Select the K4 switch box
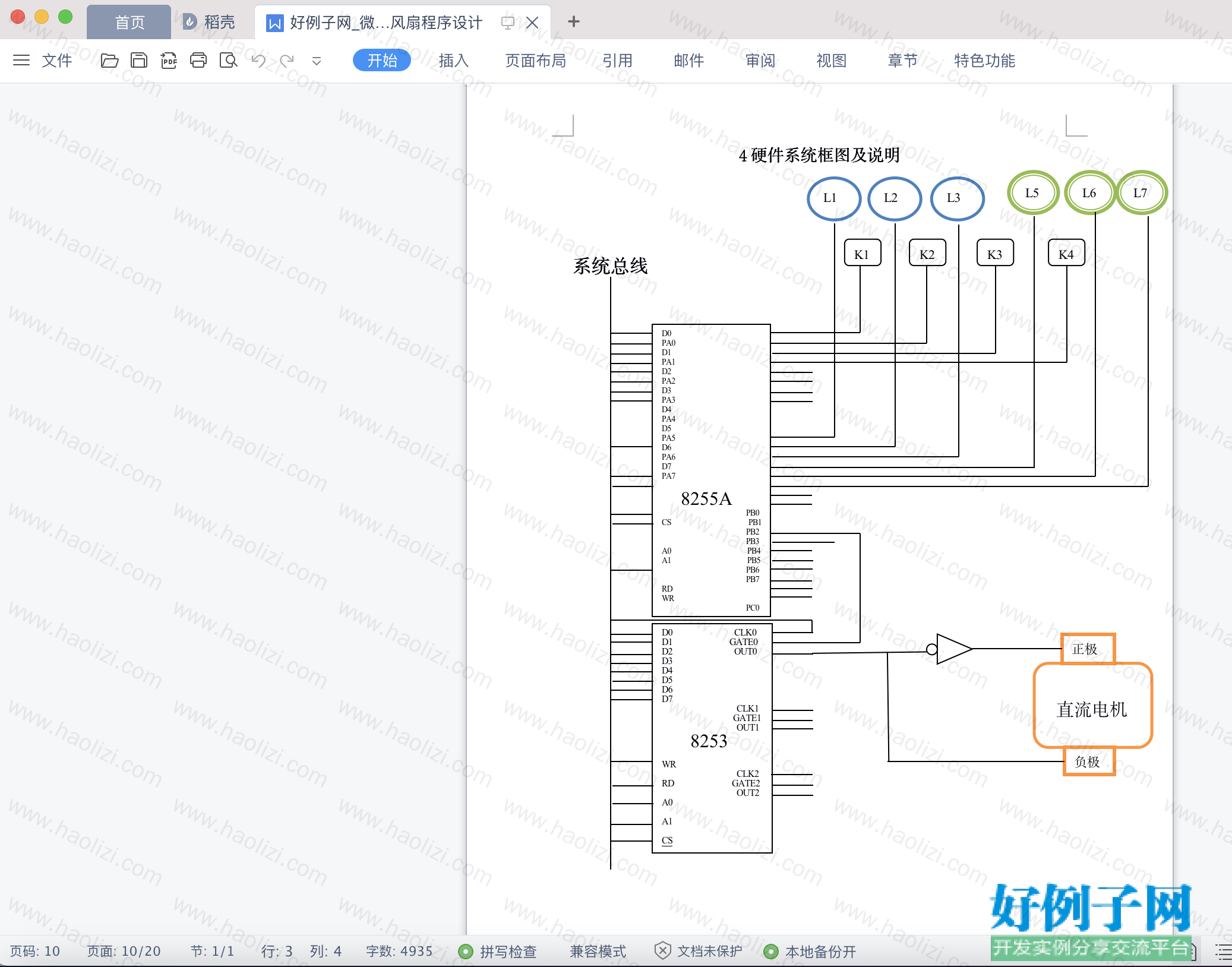This screenshot has width=1232, height=967. (1066, 254)
